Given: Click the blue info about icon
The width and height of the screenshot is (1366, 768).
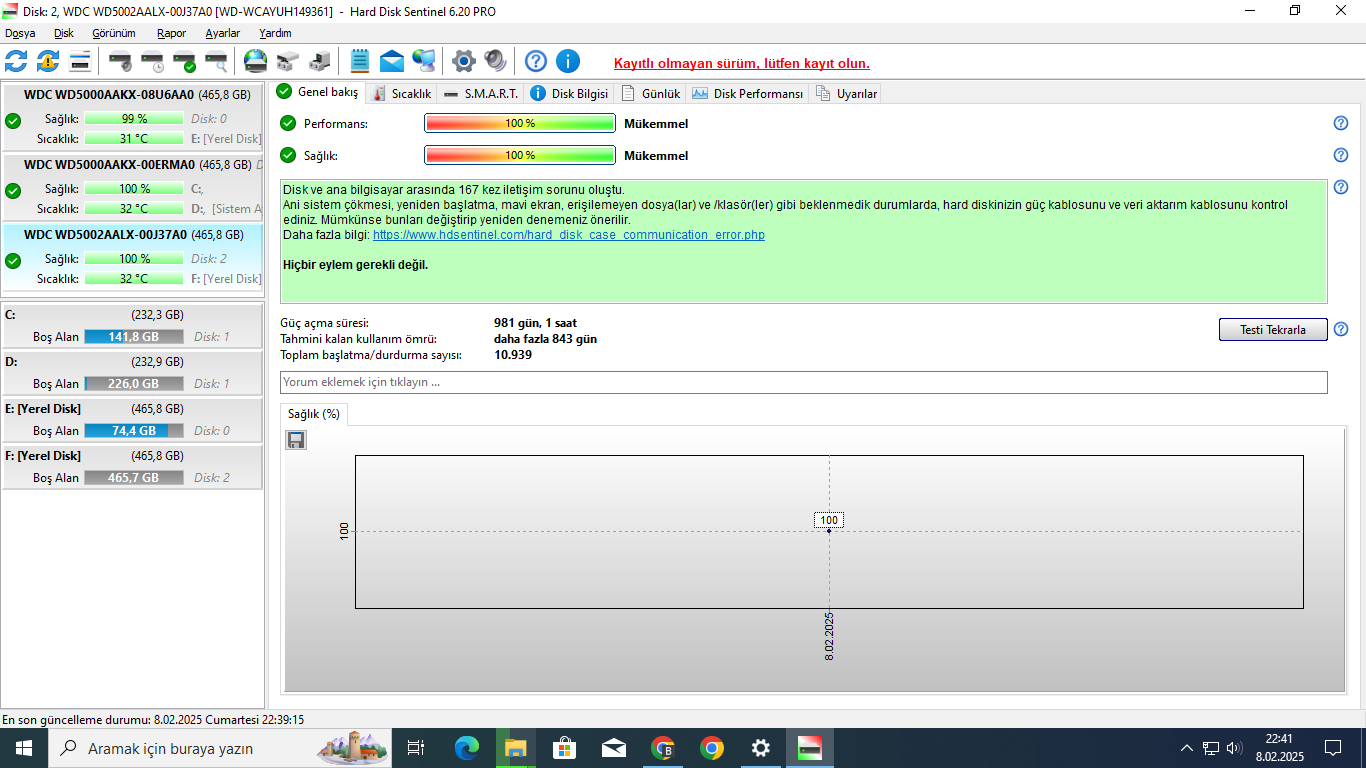Looking at the screenshot, I should pyautogui.click(x=568, y=61).
